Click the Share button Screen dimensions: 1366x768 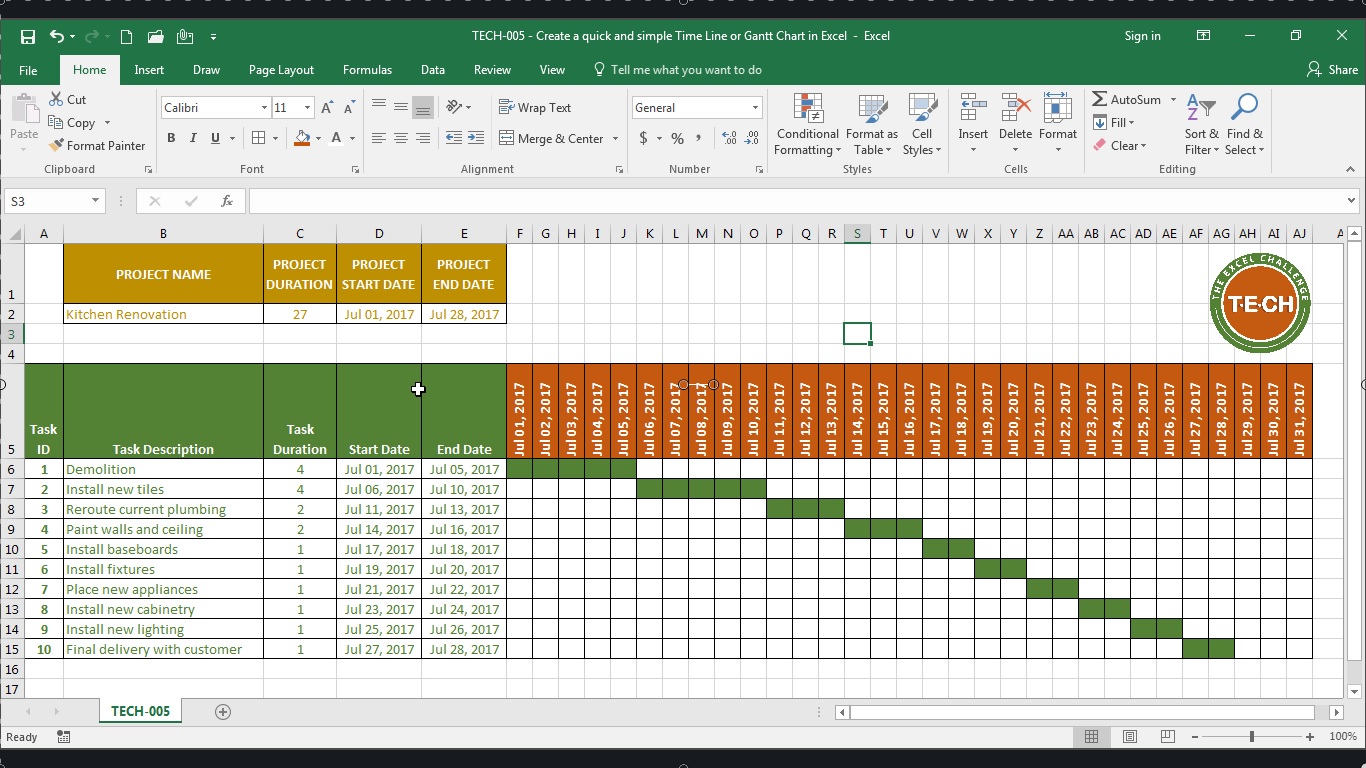[1332, 70]
